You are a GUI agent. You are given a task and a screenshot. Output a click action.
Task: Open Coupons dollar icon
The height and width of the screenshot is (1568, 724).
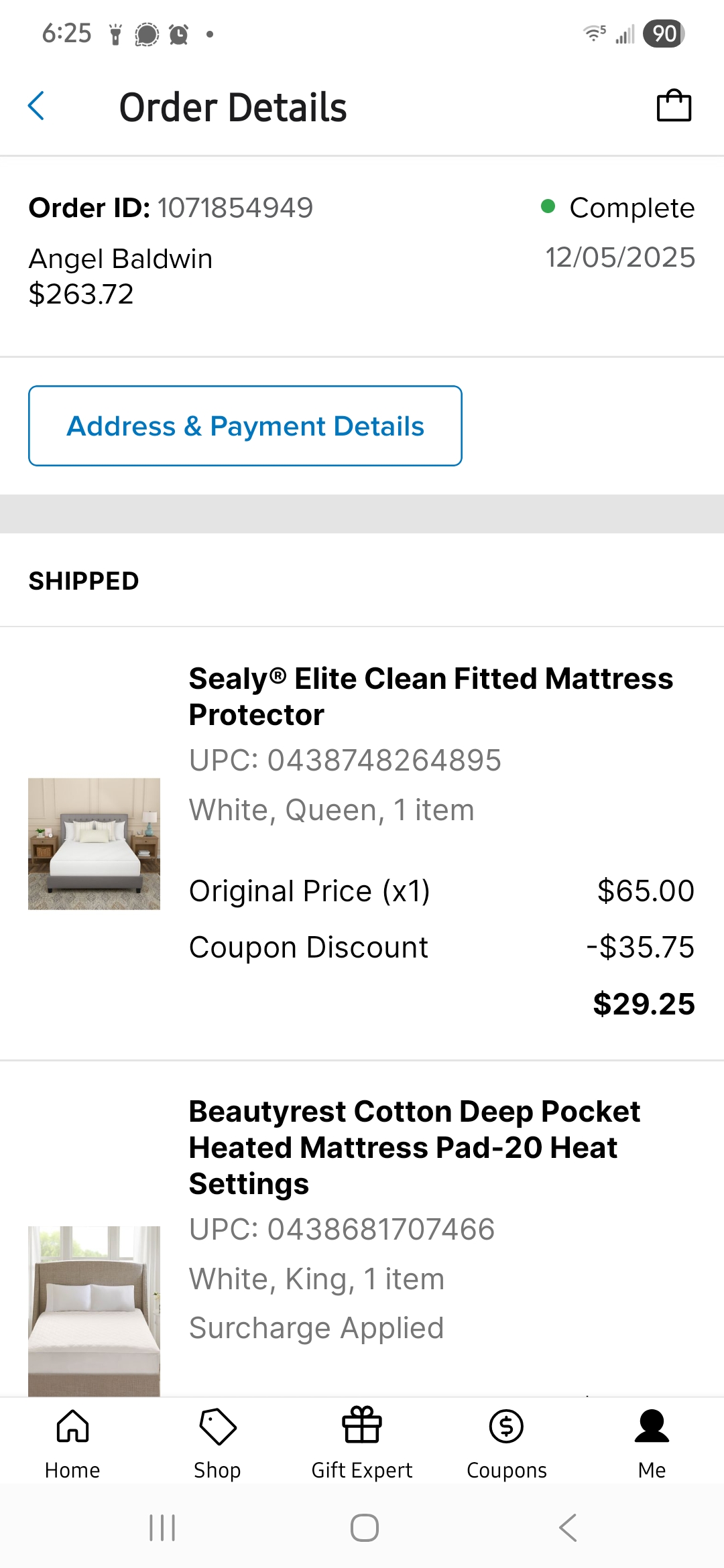[507, 1426]
